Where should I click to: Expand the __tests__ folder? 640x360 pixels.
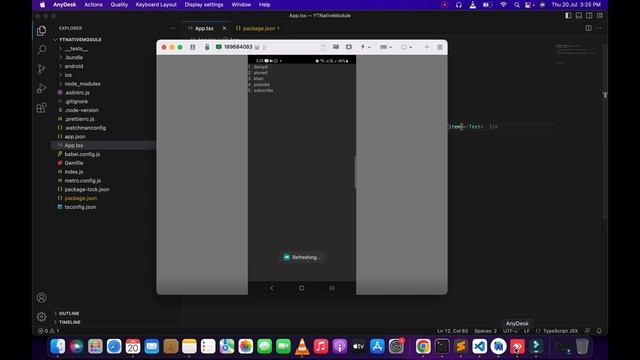pos(76,49)
